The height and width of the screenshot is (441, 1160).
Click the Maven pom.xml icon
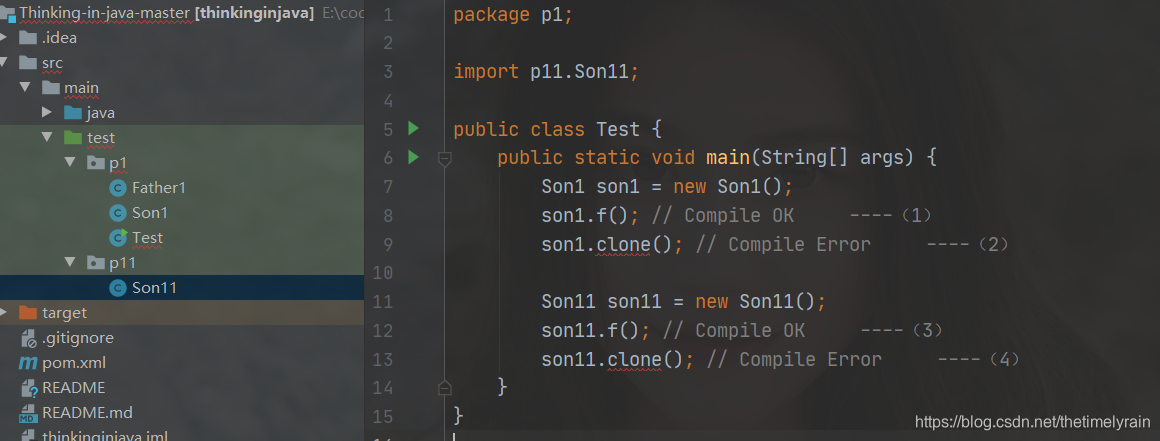tap(28, 363)
